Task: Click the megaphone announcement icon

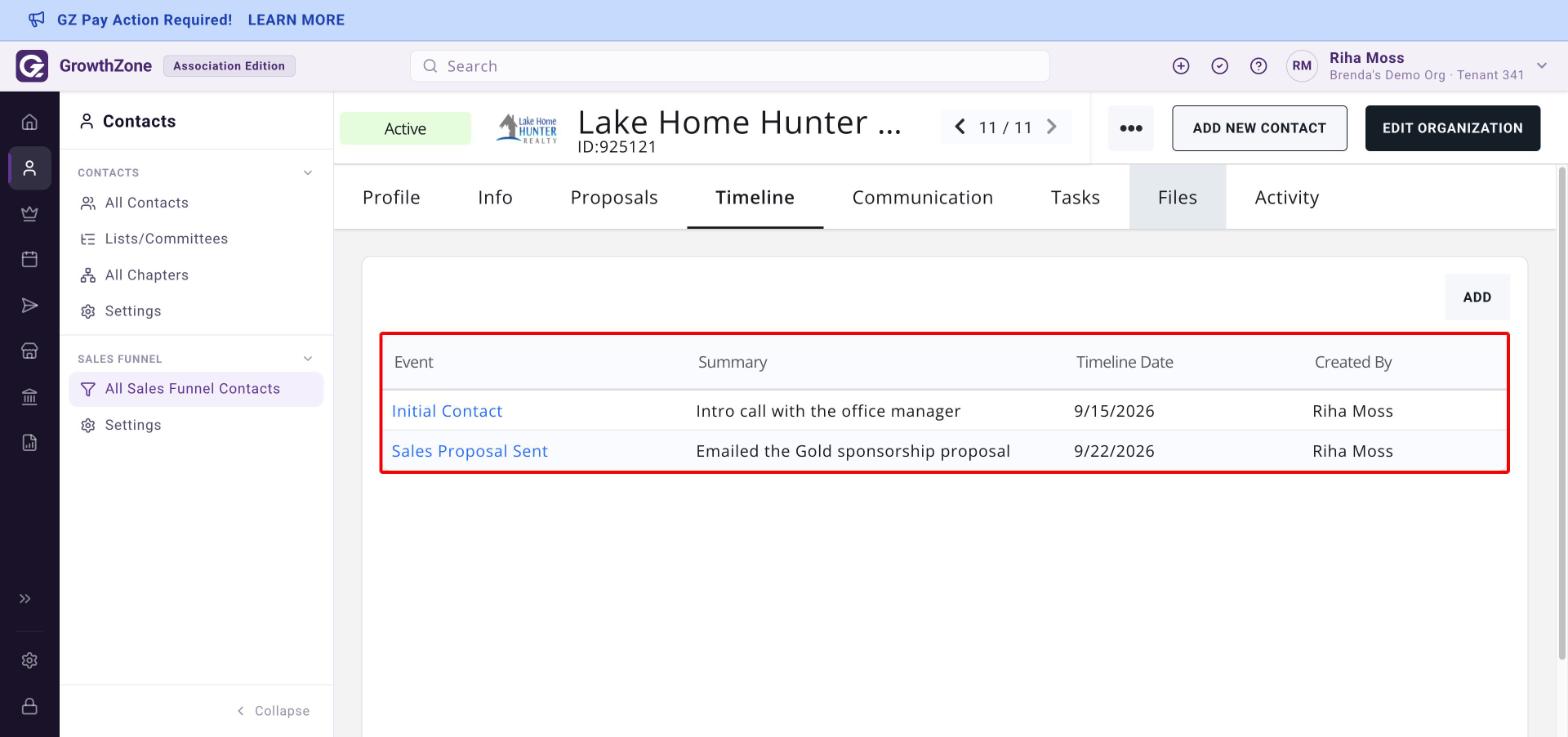Action: (36, 20)
